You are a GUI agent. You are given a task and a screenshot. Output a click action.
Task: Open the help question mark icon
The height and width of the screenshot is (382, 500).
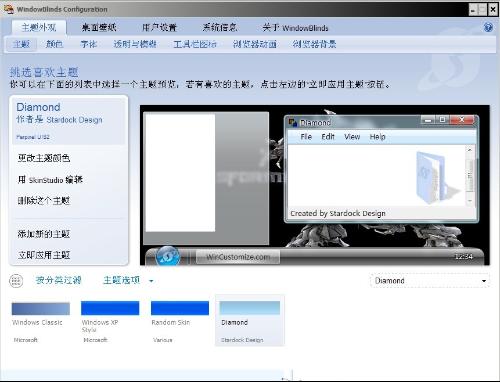[488, 27]
